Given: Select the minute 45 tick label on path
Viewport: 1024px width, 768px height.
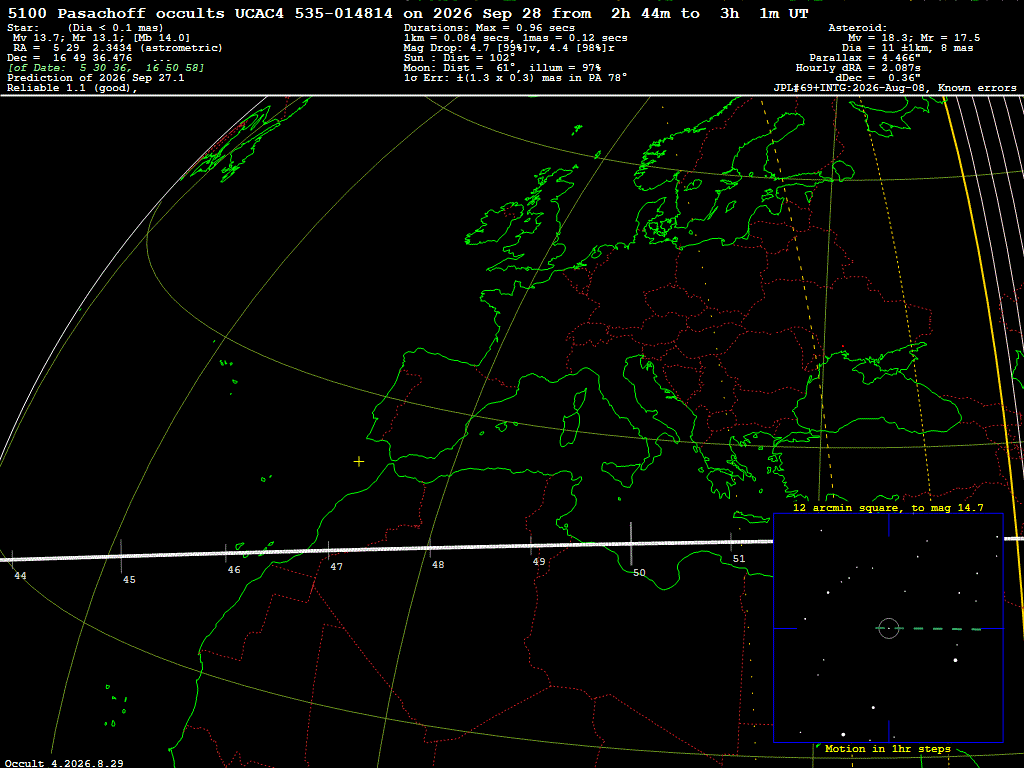Looking at the screenshot, I should (129, 580).
